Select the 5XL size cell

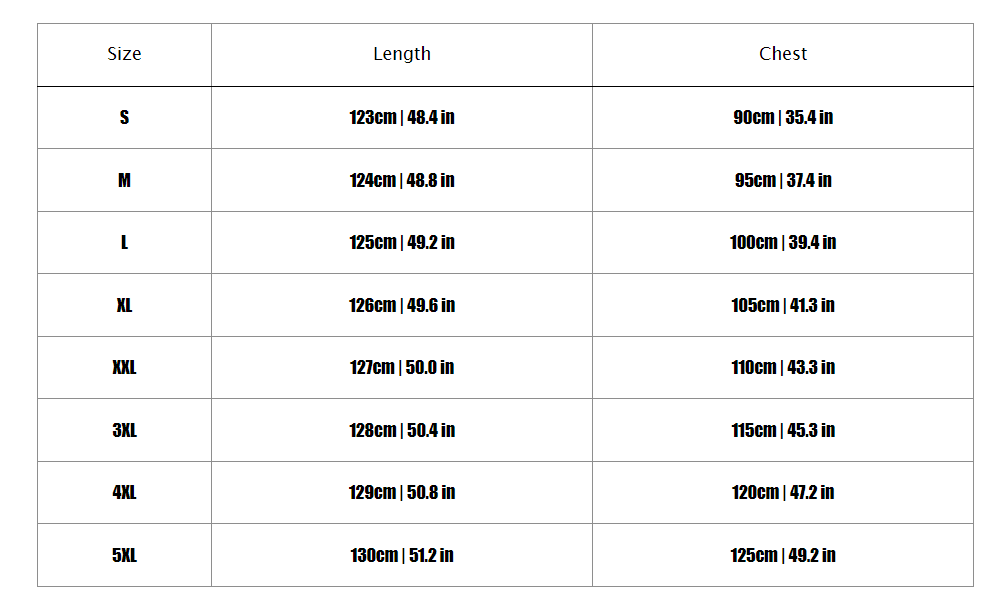coord(124,555)
